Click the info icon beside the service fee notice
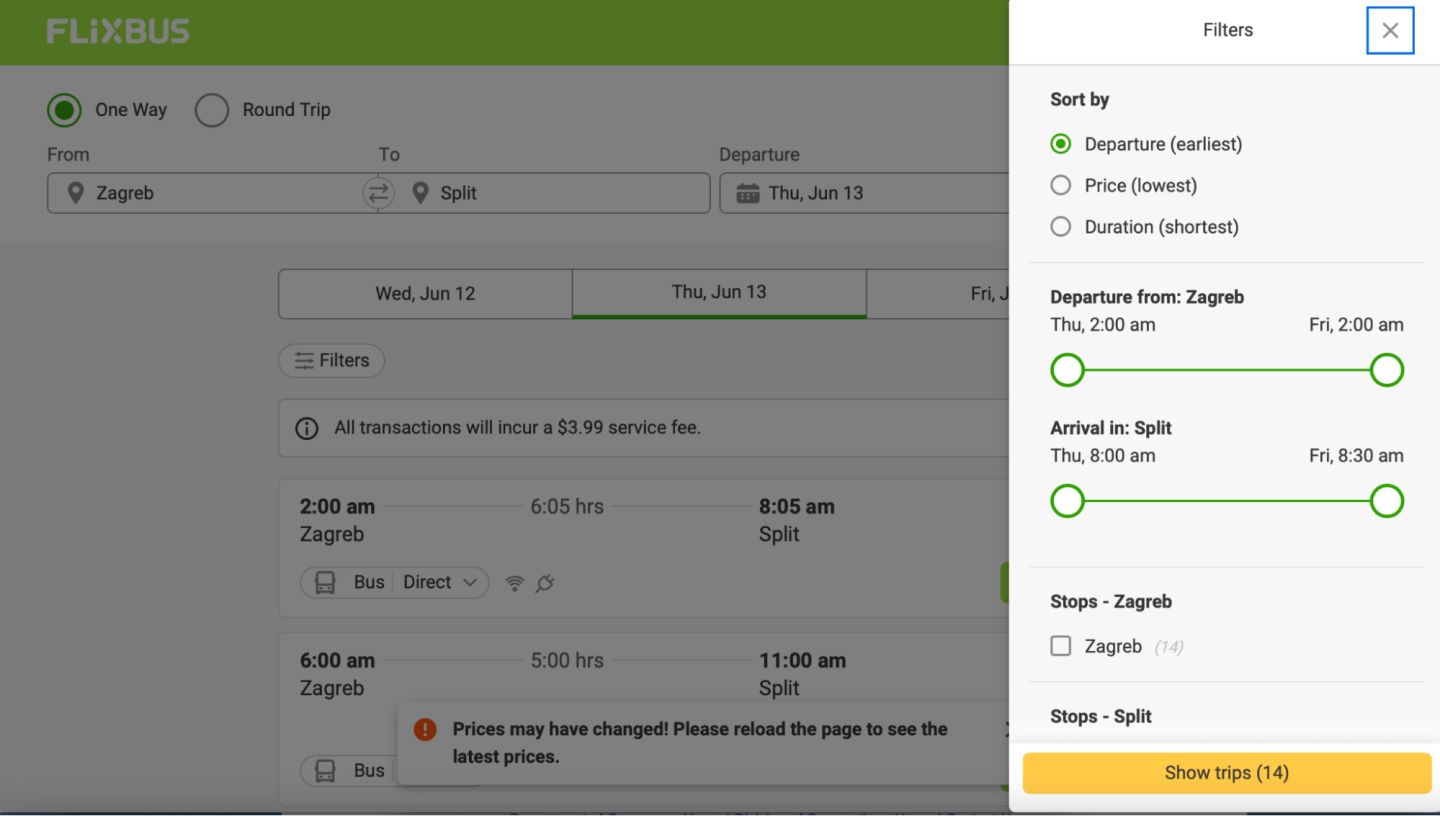Viewport: 1440px width, 816px height. point(307,428)
